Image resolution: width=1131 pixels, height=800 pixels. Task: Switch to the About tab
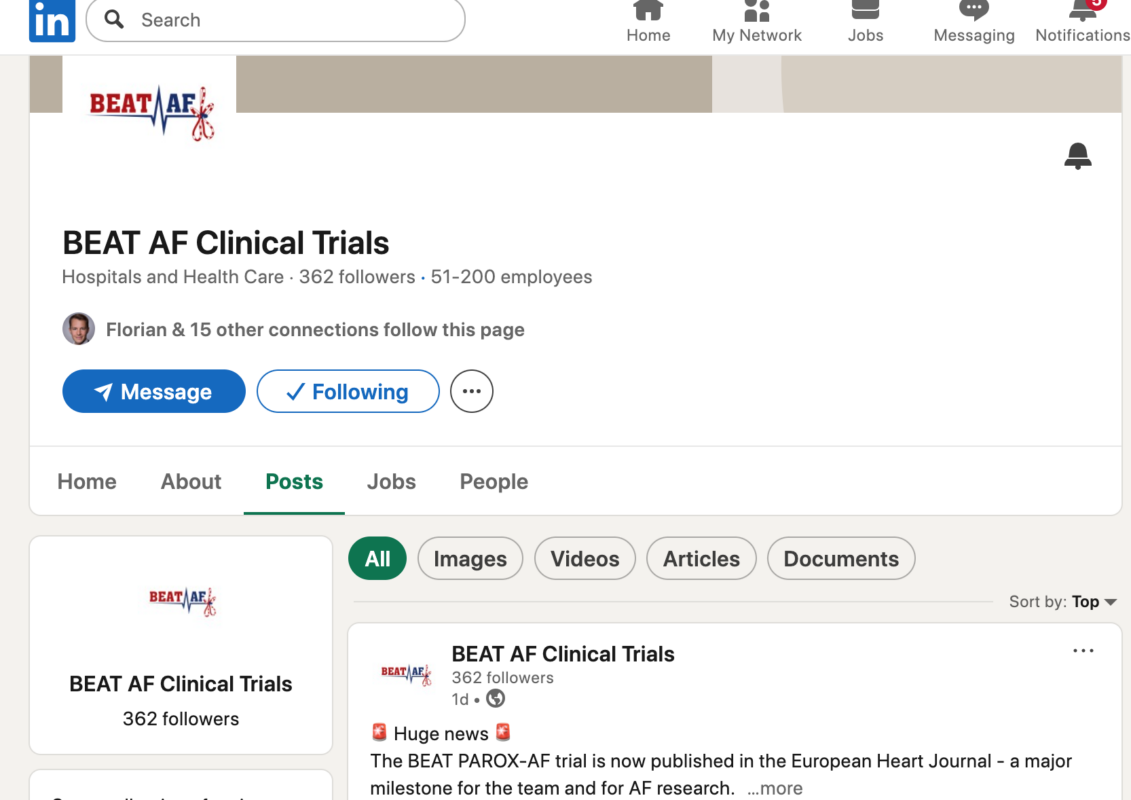[x=191, y=482]
